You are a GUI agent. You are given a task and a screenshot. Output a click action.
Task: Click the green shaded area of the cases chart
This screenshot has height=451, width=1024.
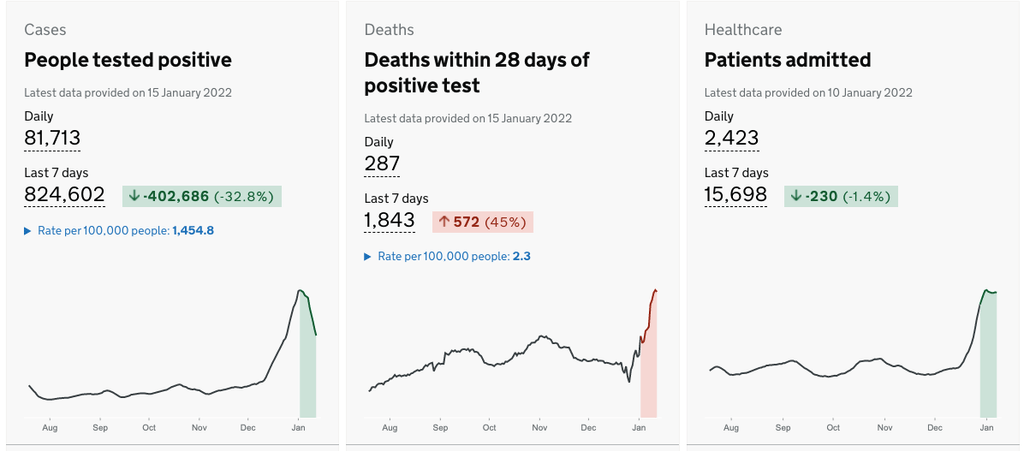[x=307, y=370]
